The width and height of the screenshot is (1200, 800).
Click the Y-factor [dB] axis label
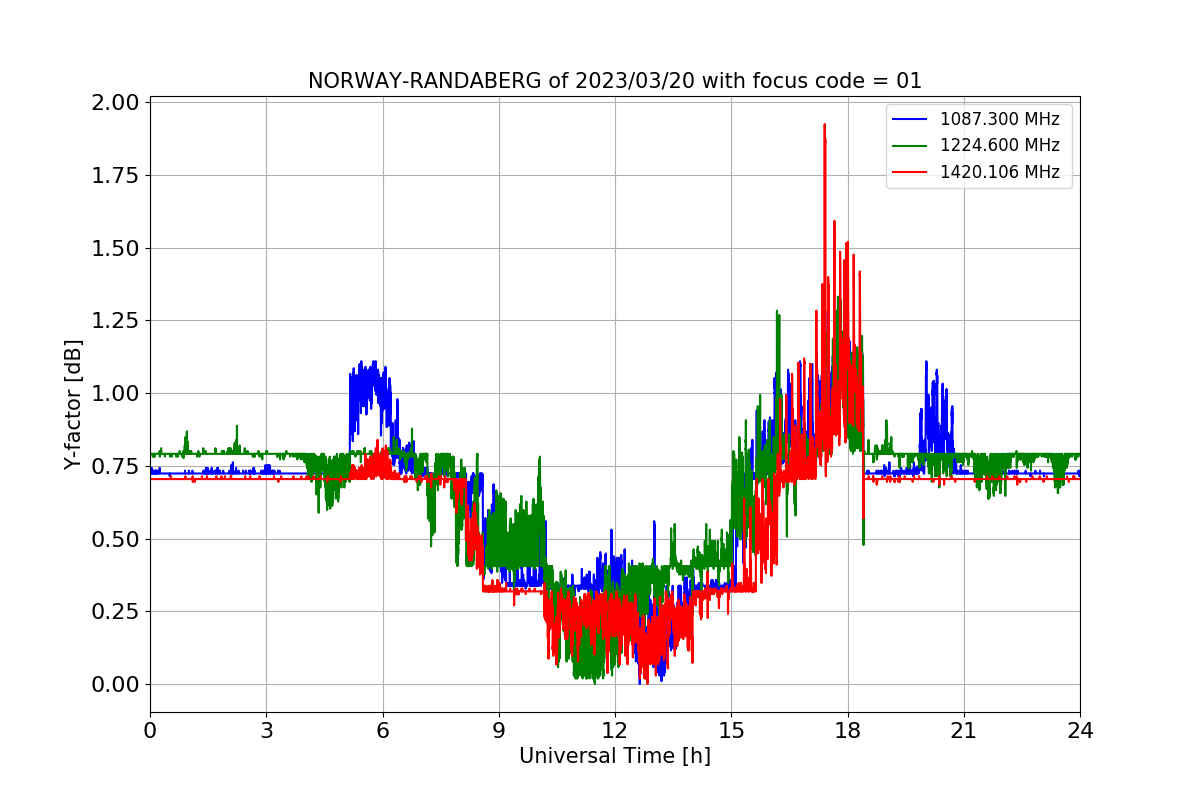coord(74,404)
